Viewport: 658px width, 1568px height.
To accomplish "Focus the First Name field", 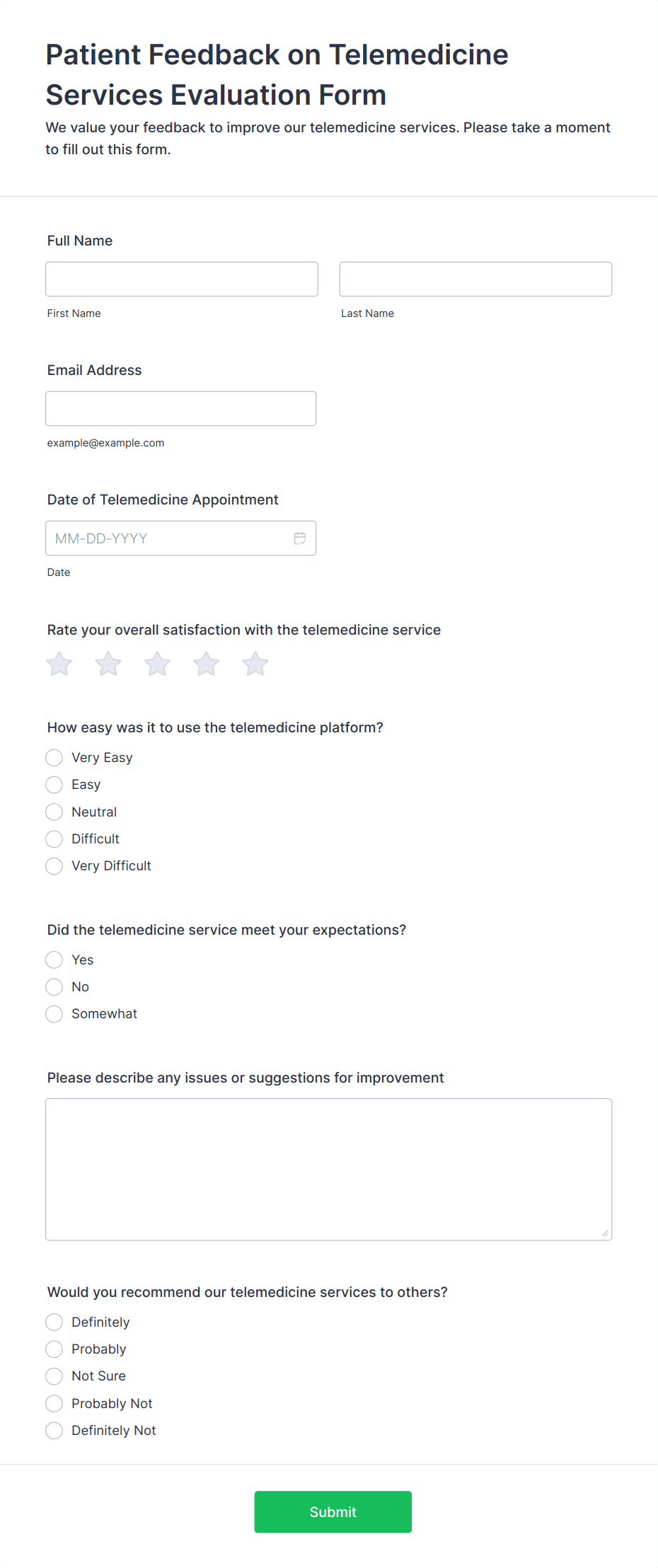I will coord(182,279).
